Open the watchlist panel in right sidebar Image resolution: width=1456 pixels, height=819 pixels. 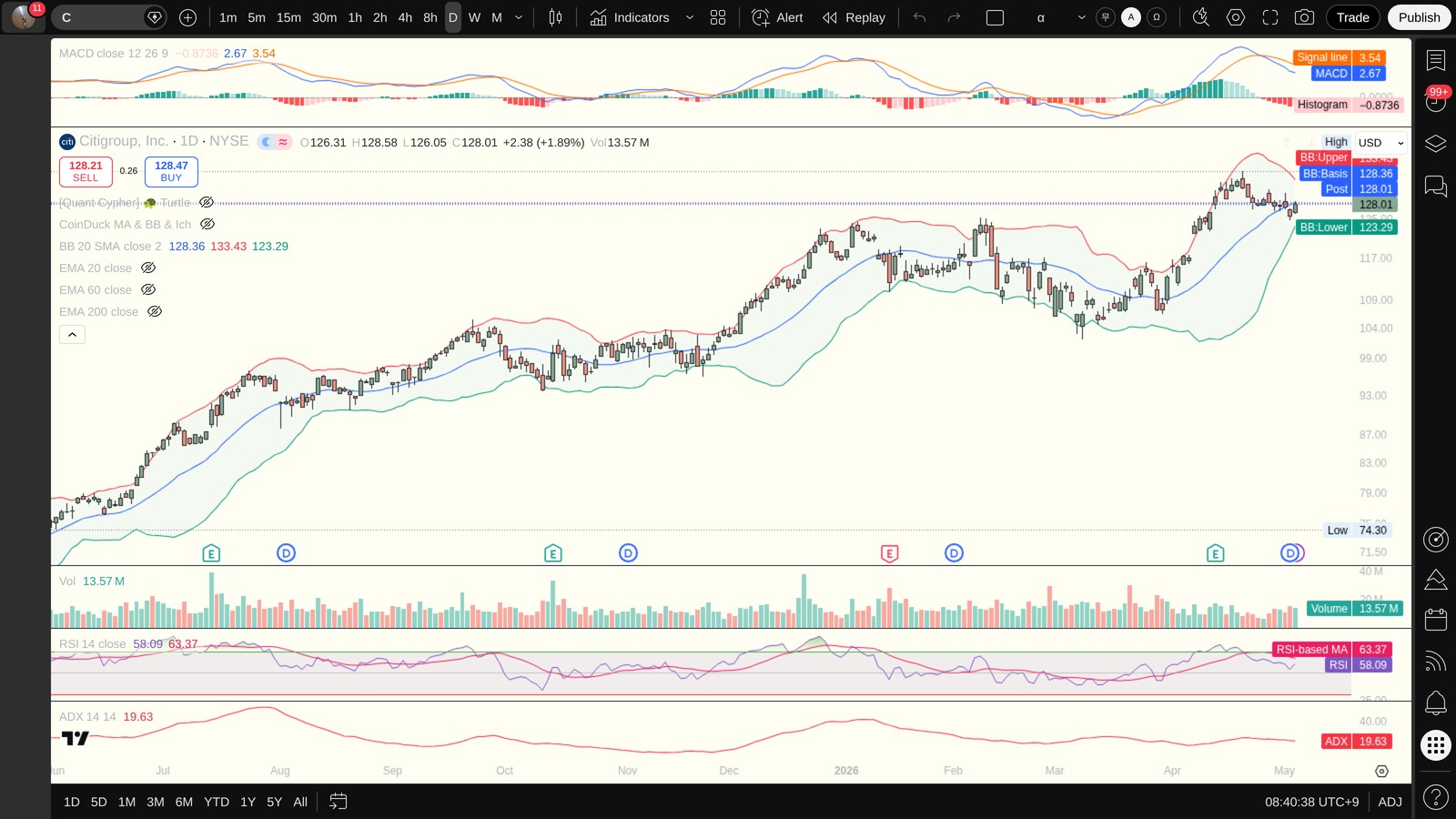coord(1436,60)
